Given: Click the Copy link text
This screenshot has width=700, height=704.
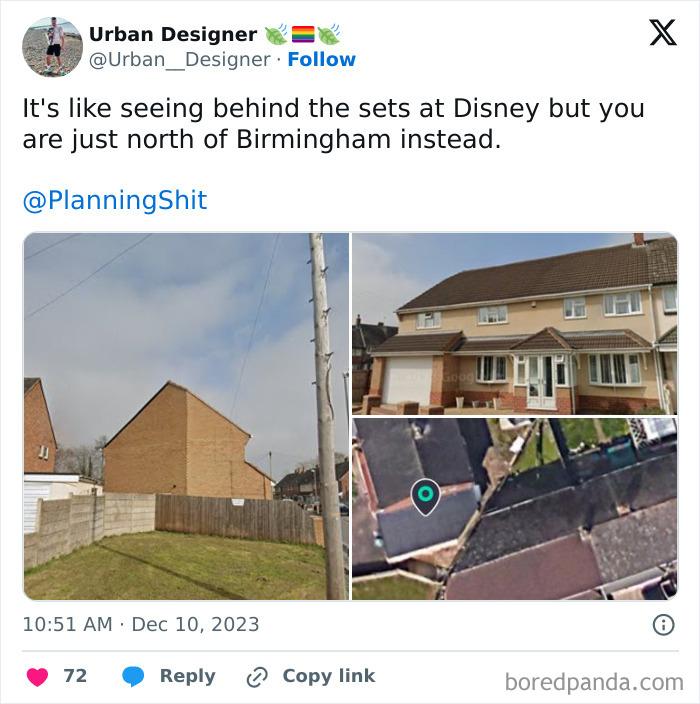Looking at the screenshot, I should (x=329, y=676).
